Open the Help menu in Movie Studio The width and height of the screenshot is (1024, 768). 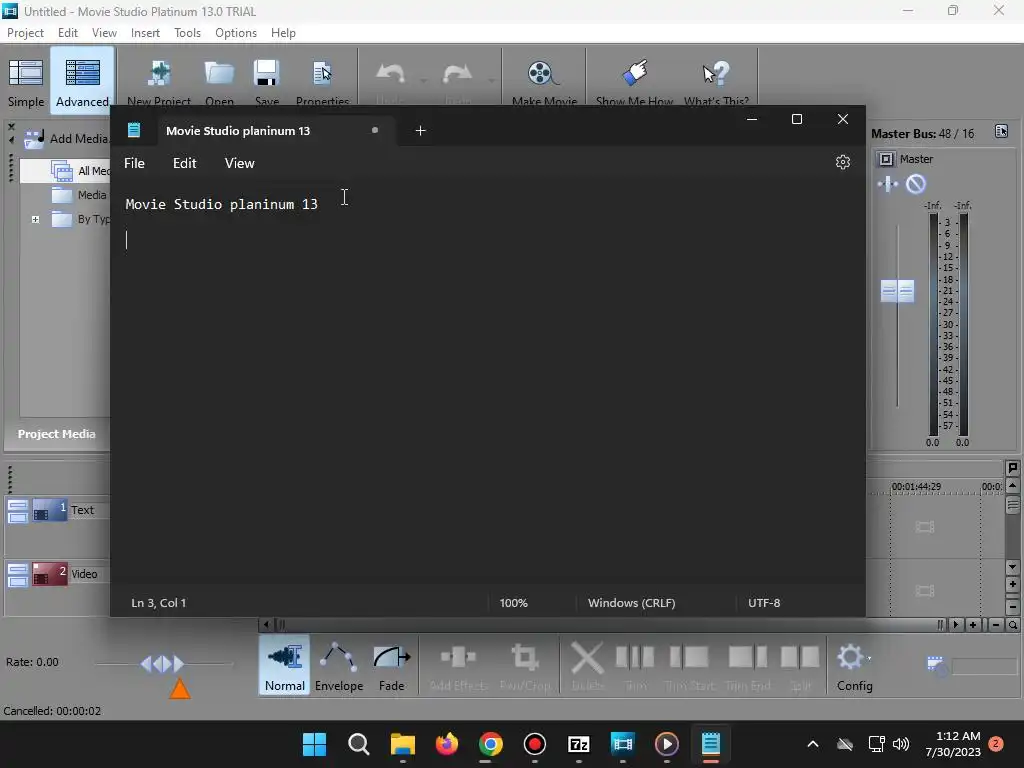click(x=283, y=33)
